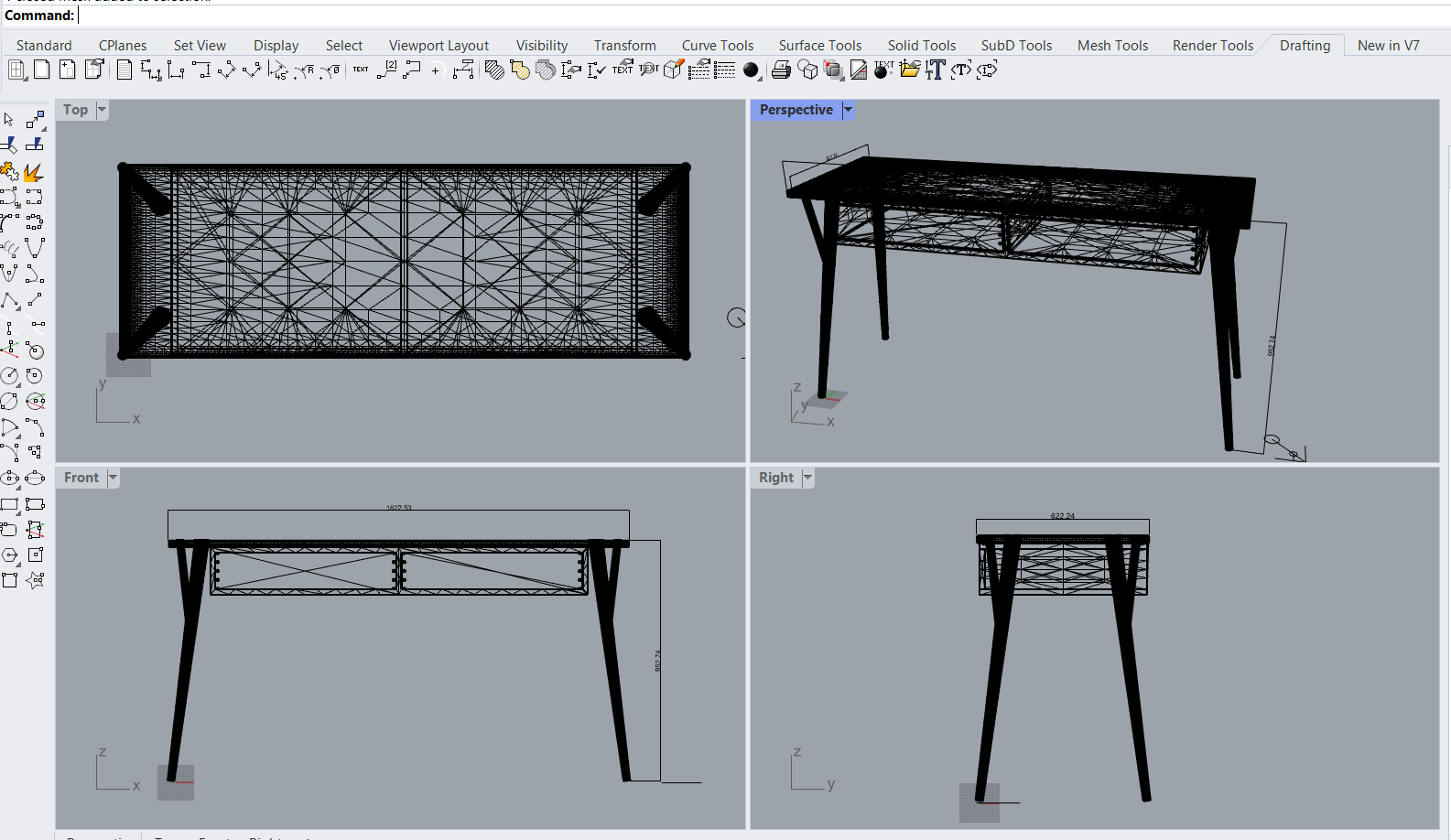Select the aligned dimension tool
Viewport: 1451px width, 840px height.
pos(227,70)
